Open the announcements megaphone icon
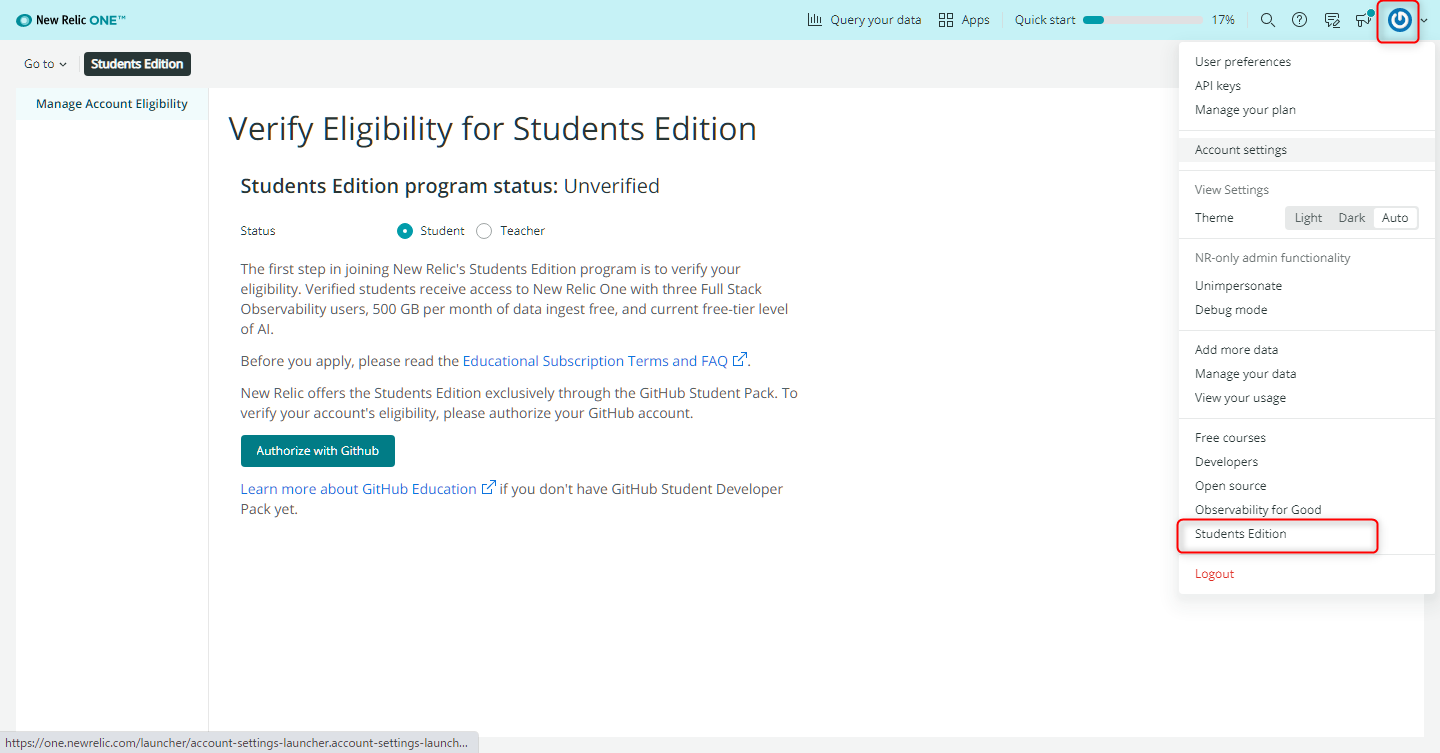 (x=1364, y=19)
